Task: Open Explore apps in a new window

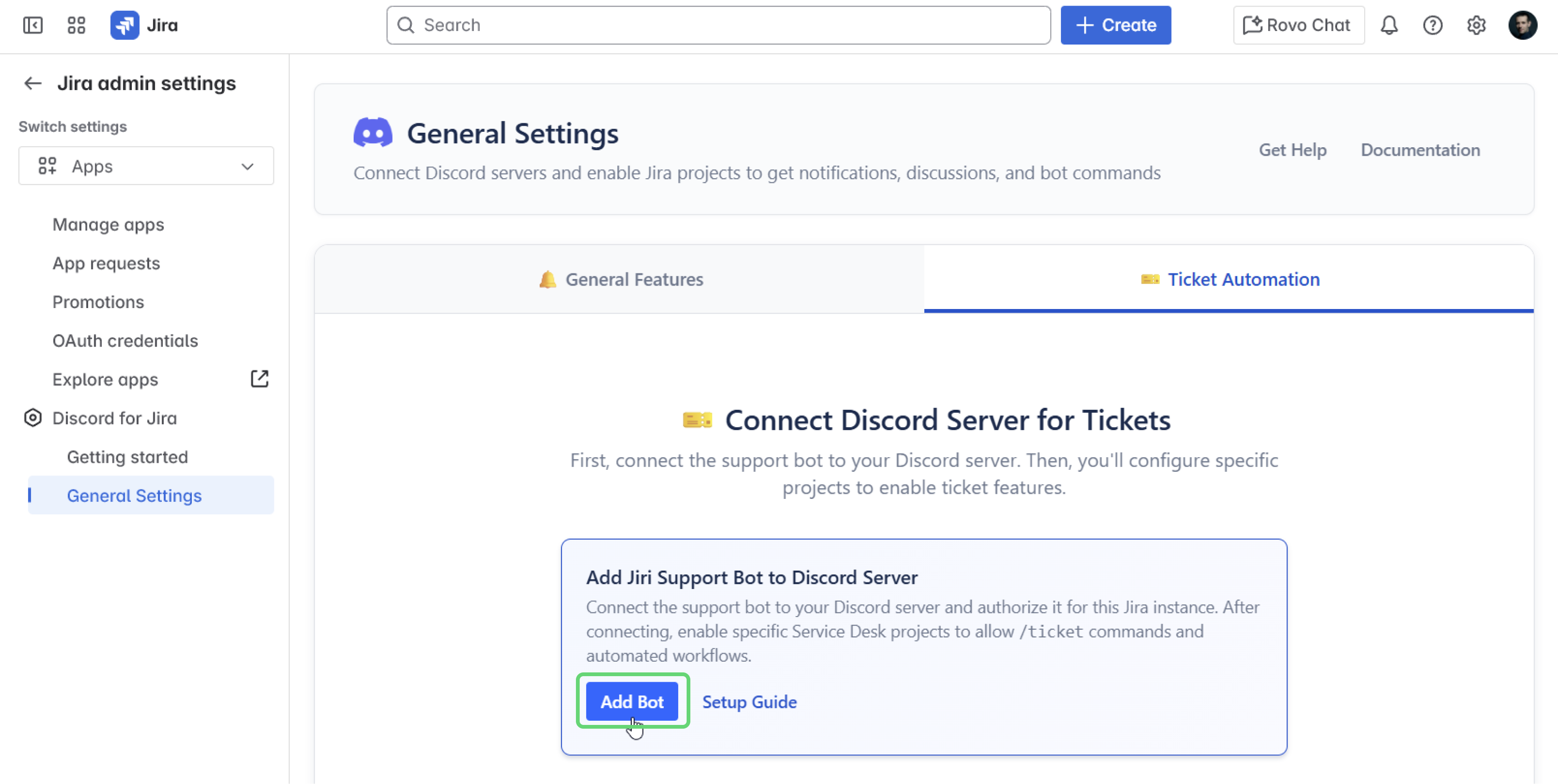Action: 259,378
